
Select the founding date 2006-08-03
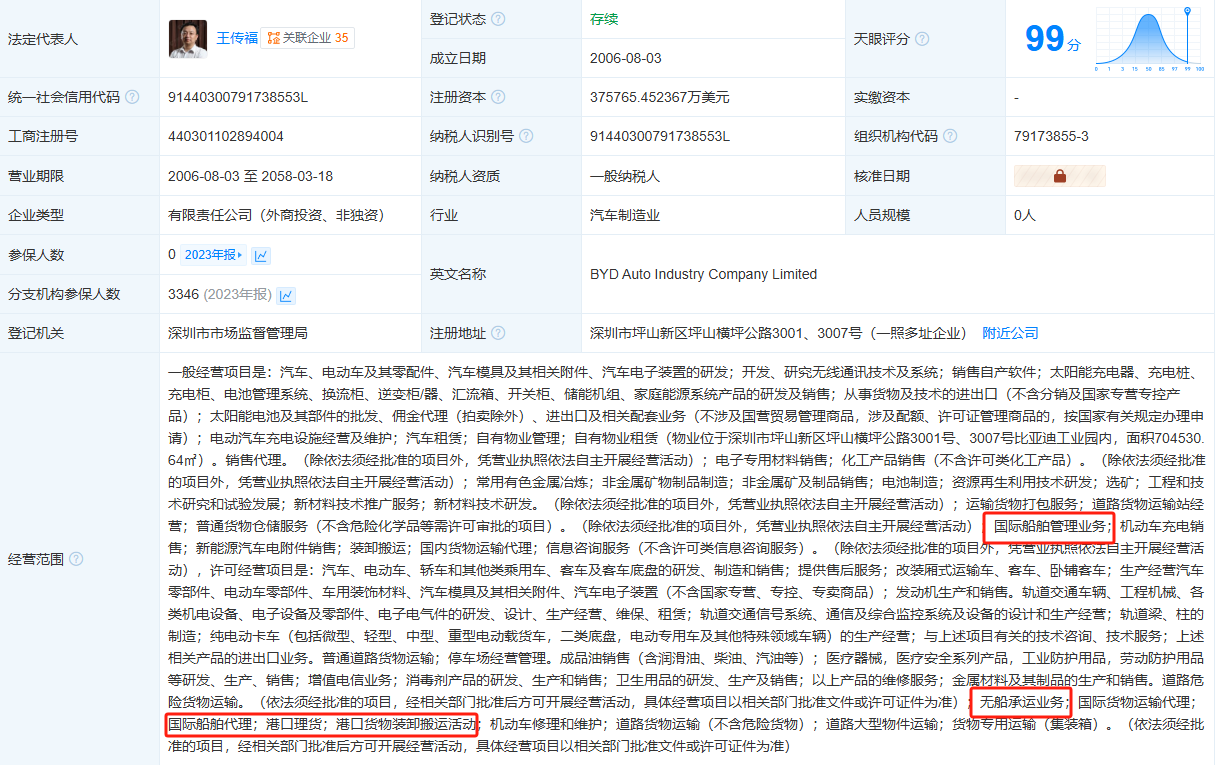[626, 58]
